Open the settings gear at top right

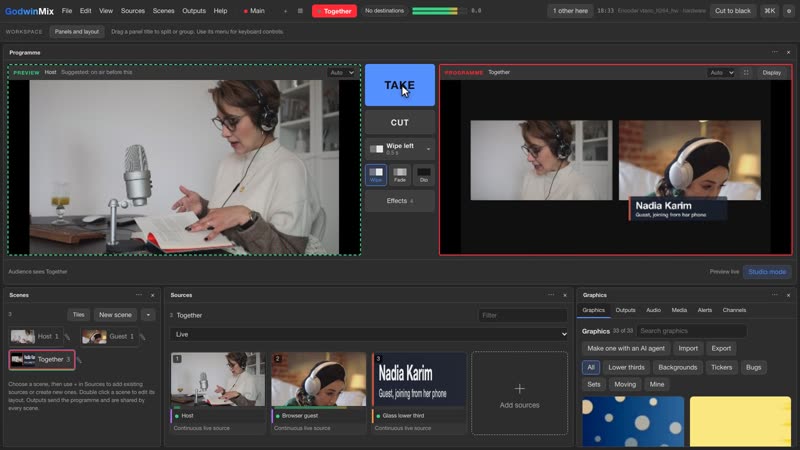coord(789,11)
